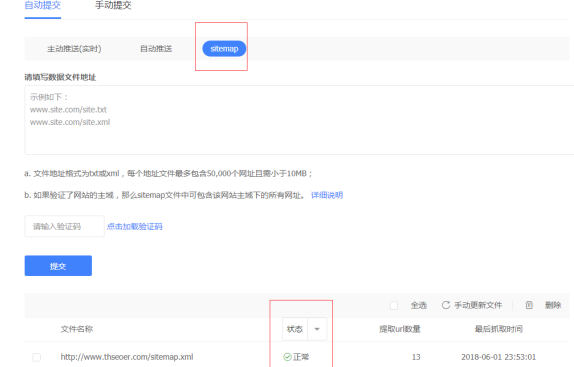
Task: Click the http://www.thseoer.com/sitemap.xml file name
Action: point(127,357)
